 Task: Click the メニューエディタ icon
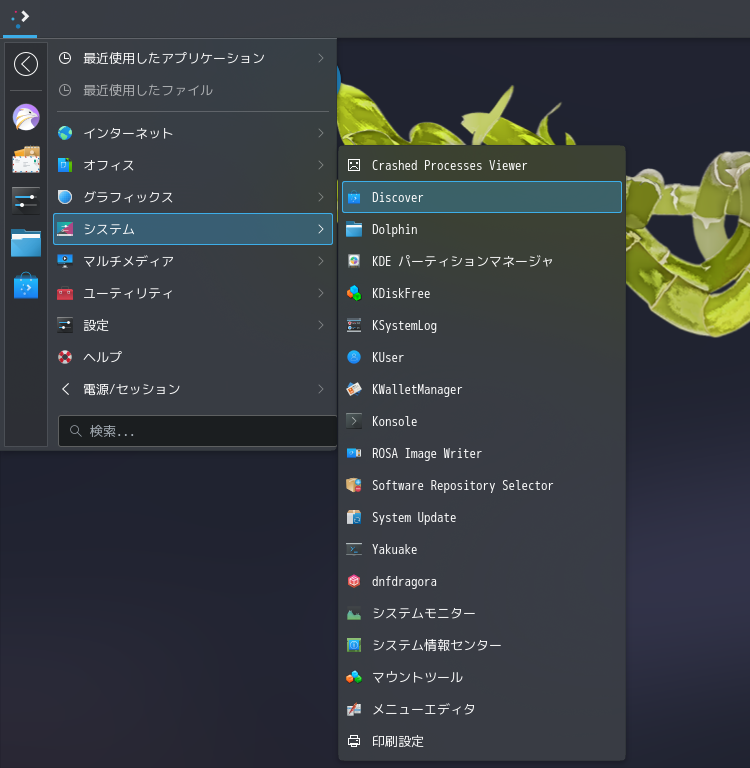click(x=354, y=709)
